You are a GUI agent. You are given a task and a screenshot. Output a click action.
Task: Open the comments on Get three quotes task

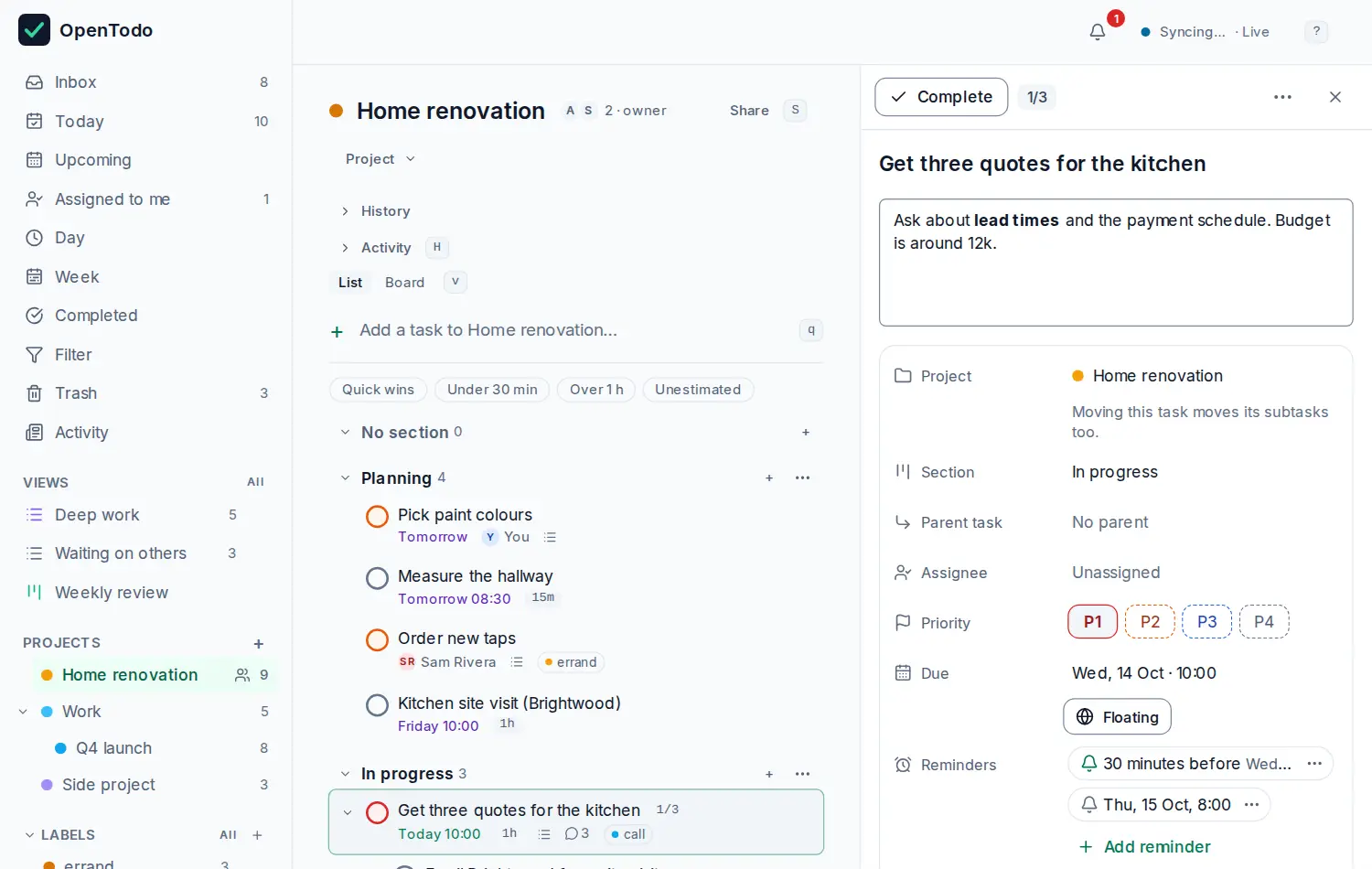pyautogui.click(x=577, y=833)
